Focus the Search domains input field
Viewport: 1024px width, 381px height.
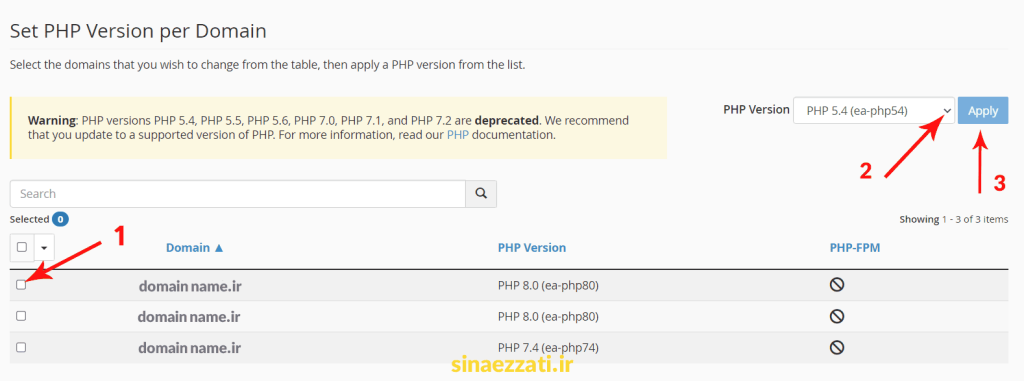(x=238, y=194)
